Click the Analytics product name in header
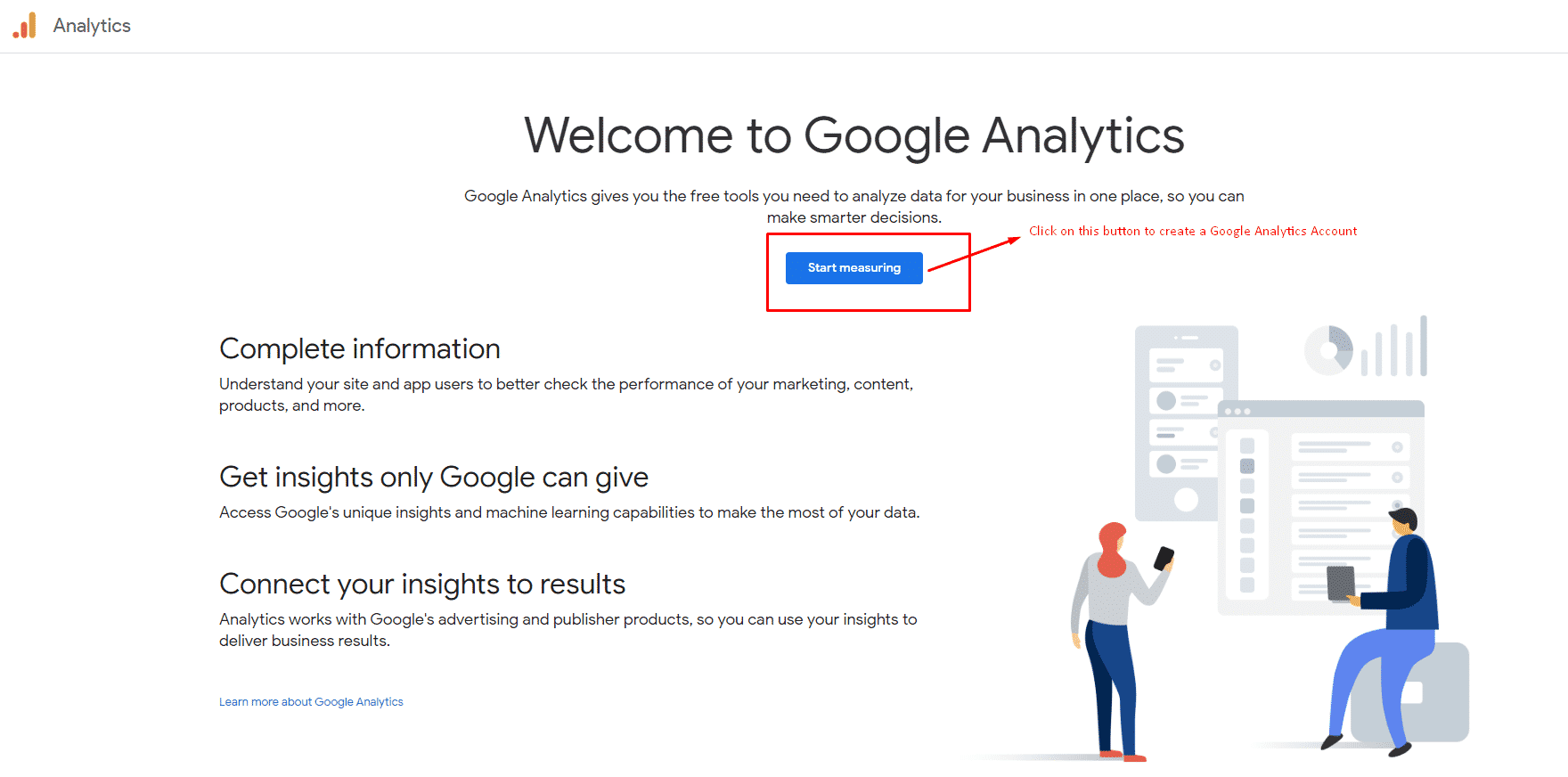Screen dimensions: 1568x777 [x=92, y=26]
